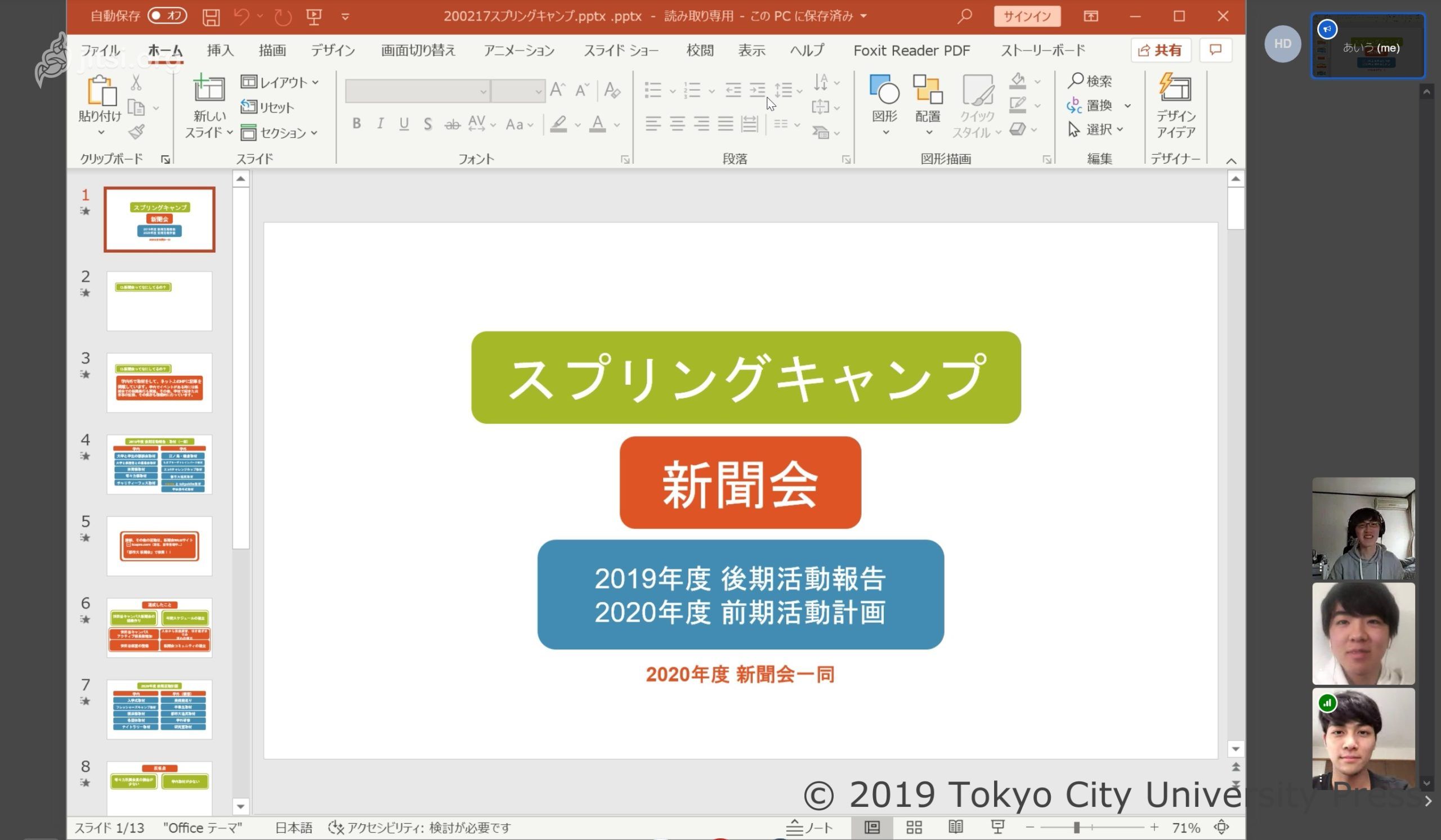Open the Animations (アニメーション) tab
The width and height of the screenshot is (1441, 840).
(x=518, y=51)
